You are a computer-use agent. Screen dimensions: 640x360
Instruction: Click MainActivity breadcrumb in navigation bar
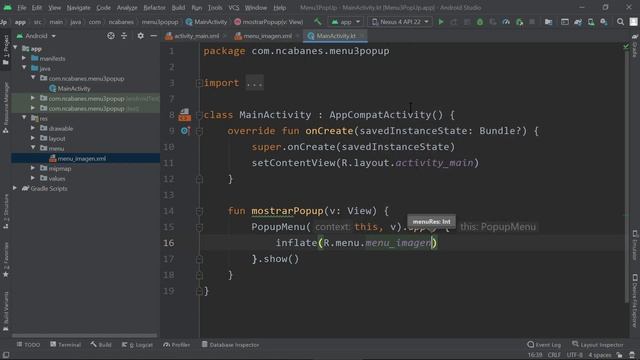point(206,22)
